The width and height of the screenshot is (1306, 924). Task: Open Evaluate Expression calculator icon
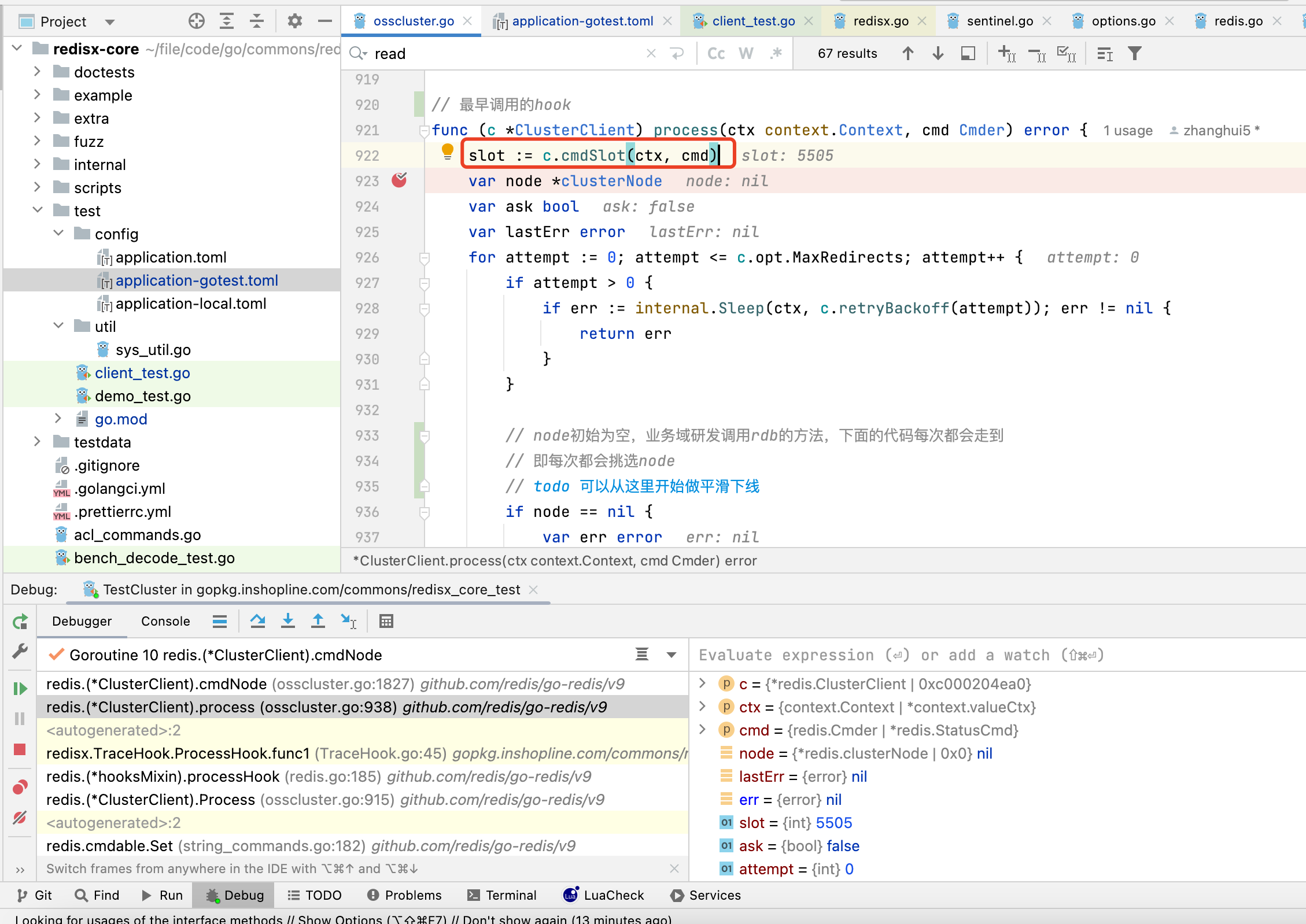386,621
